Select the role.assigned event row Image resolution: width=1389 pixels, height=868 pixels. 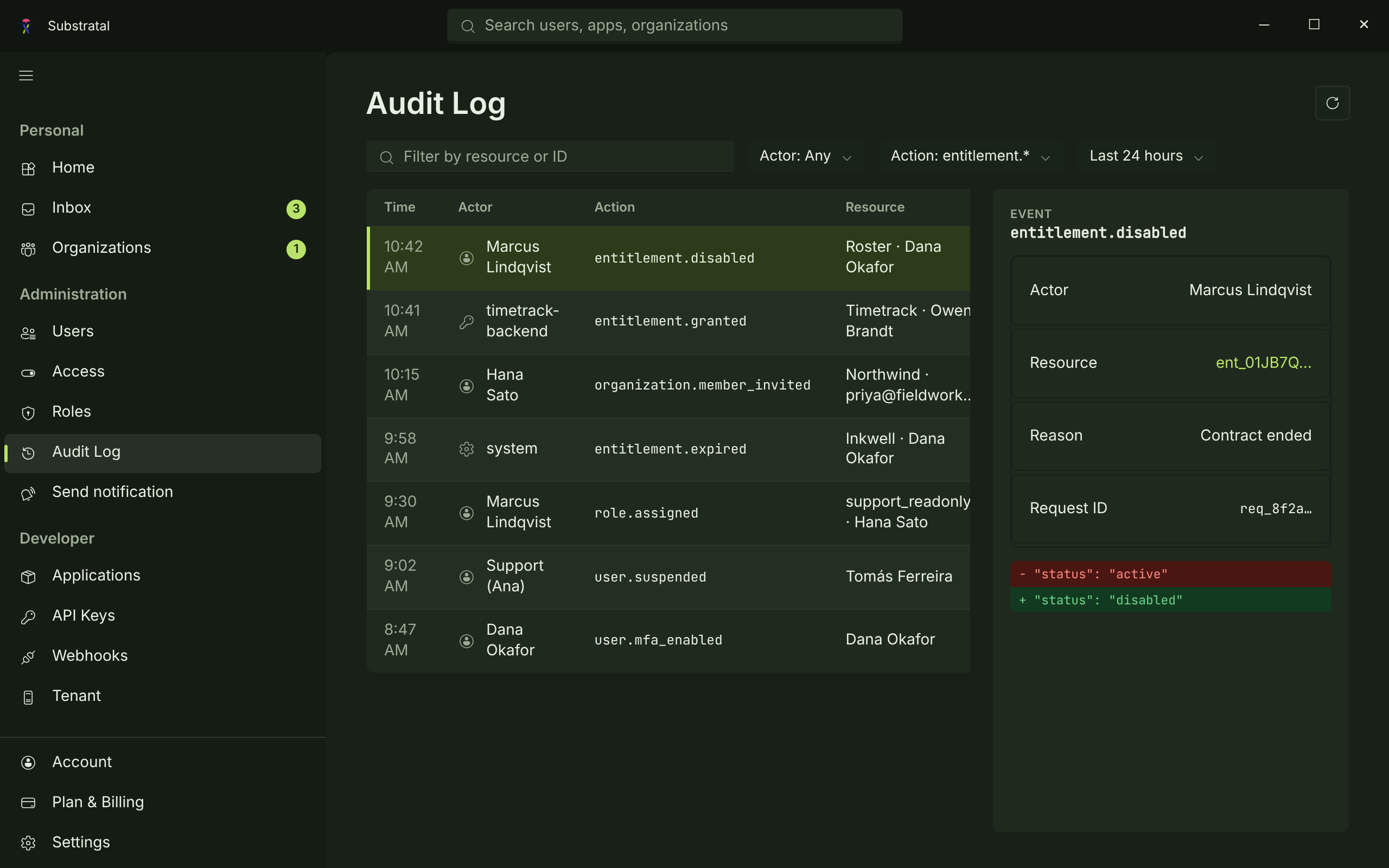[668, 513]
